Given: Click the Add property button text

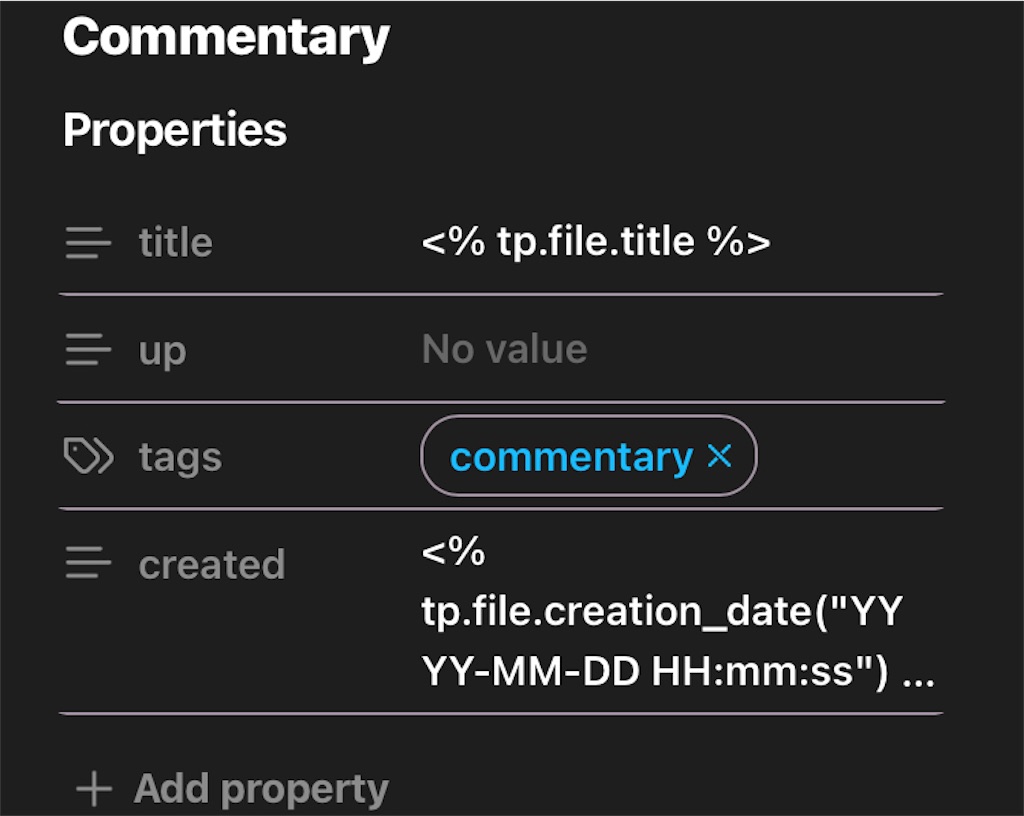Looking at the screenshot, I should 261,789.
